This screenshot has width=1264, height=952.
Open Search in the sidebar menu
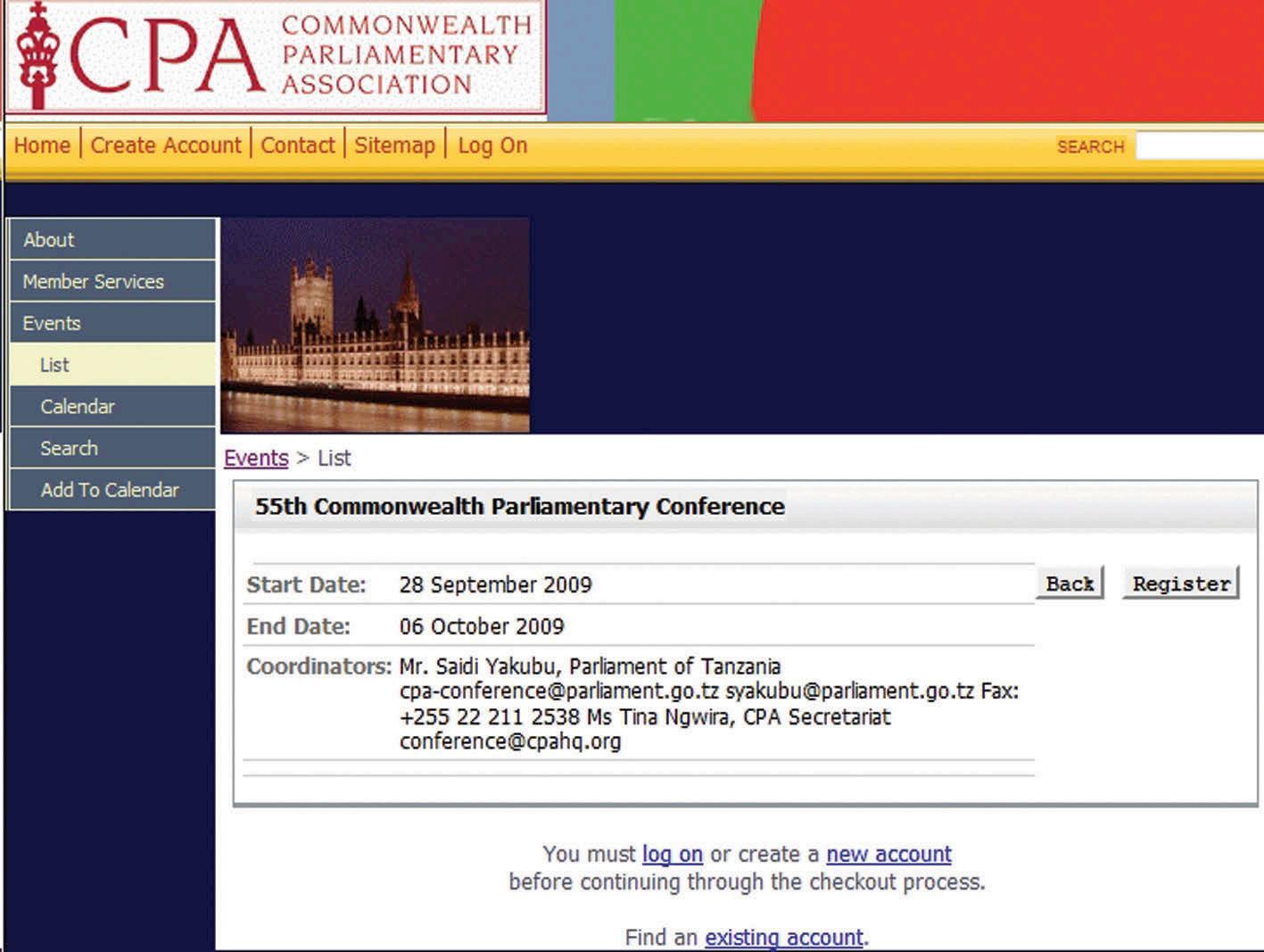[112, 448]
